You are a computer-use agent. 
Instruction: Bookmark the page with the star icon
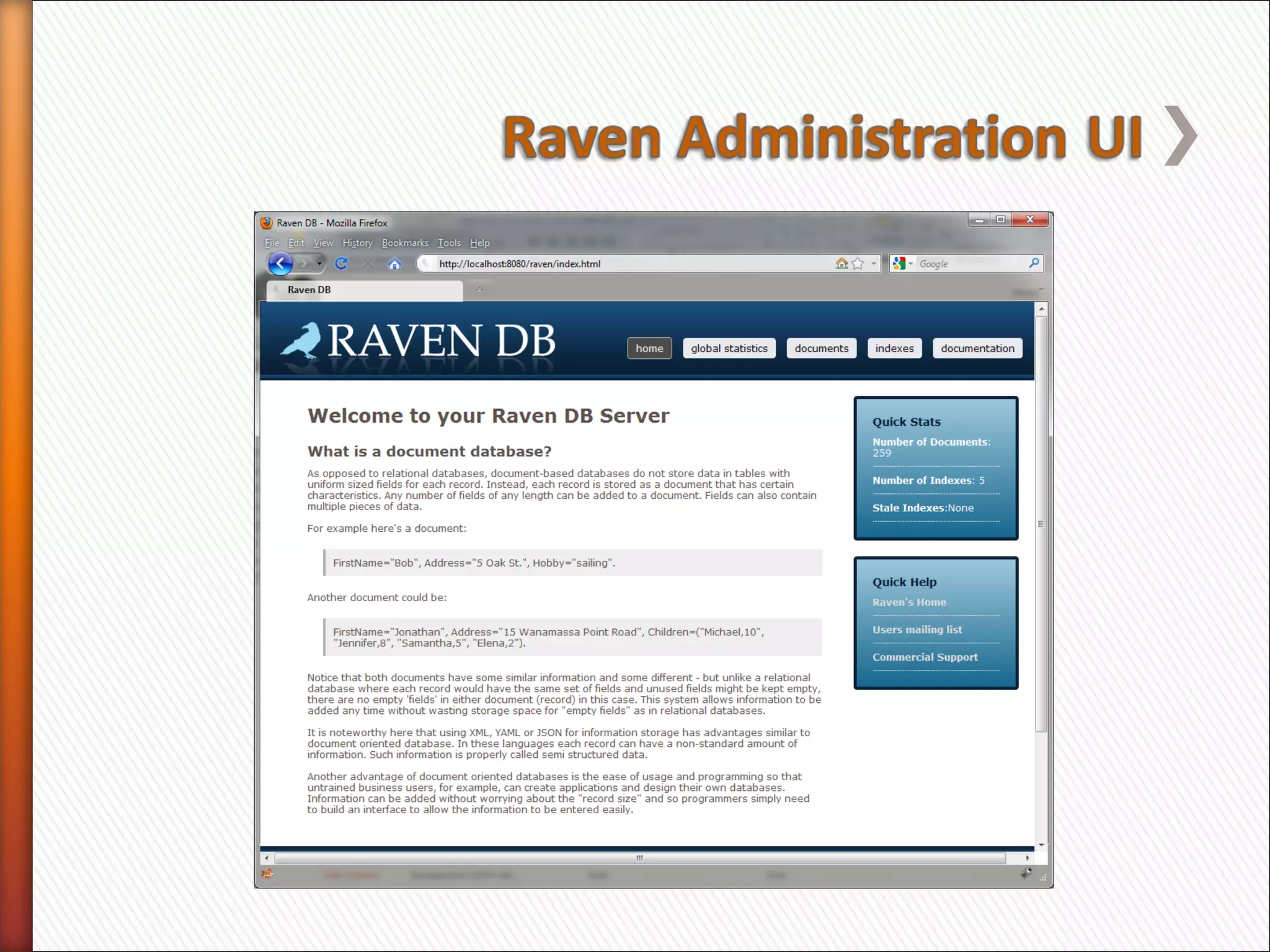coord(858,263)
